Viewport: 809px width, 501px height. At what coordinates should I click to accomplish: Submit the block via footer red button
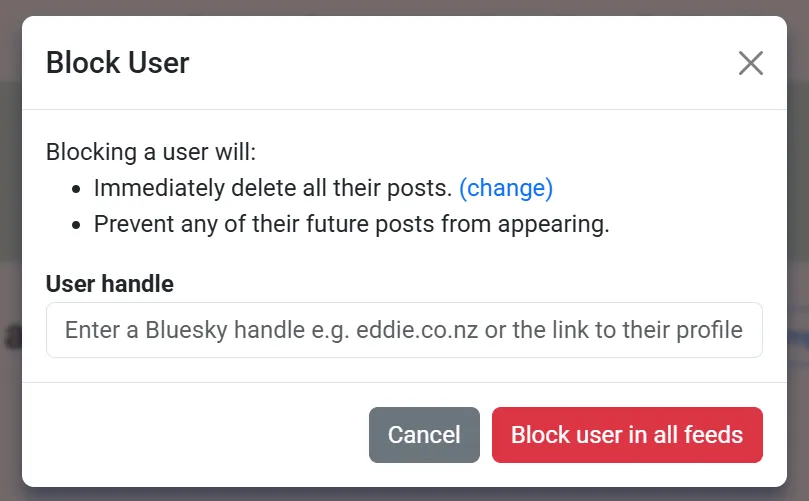(627, 435)
